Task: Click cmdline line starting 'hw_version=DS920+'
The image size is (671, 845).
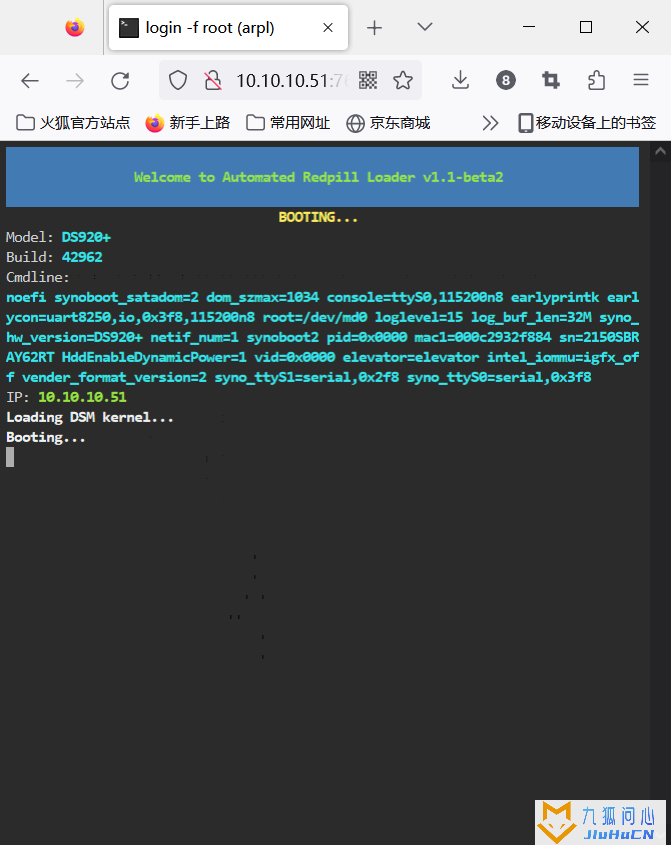Action: pos(322,337)
